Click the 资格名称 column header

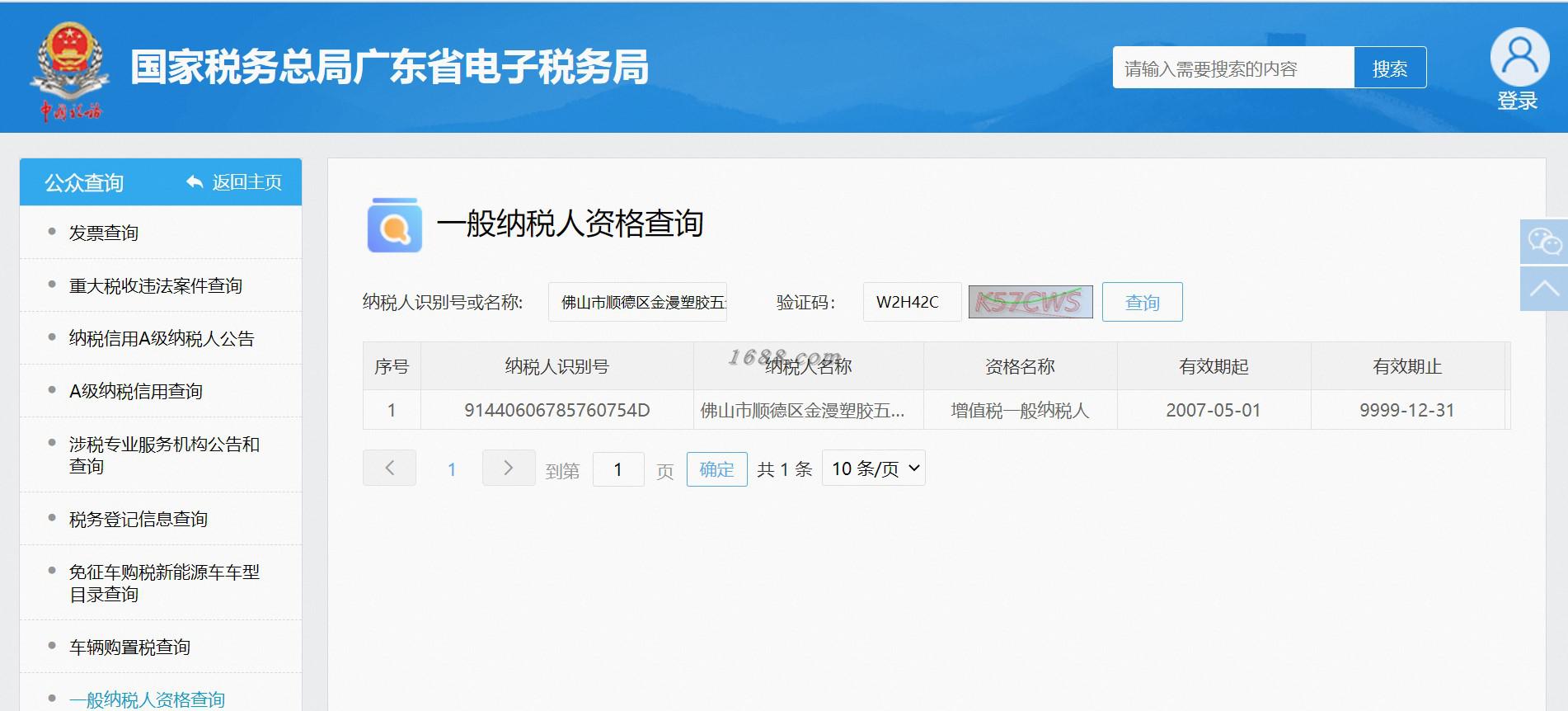pyautogui.click(x=1020, y=366)
